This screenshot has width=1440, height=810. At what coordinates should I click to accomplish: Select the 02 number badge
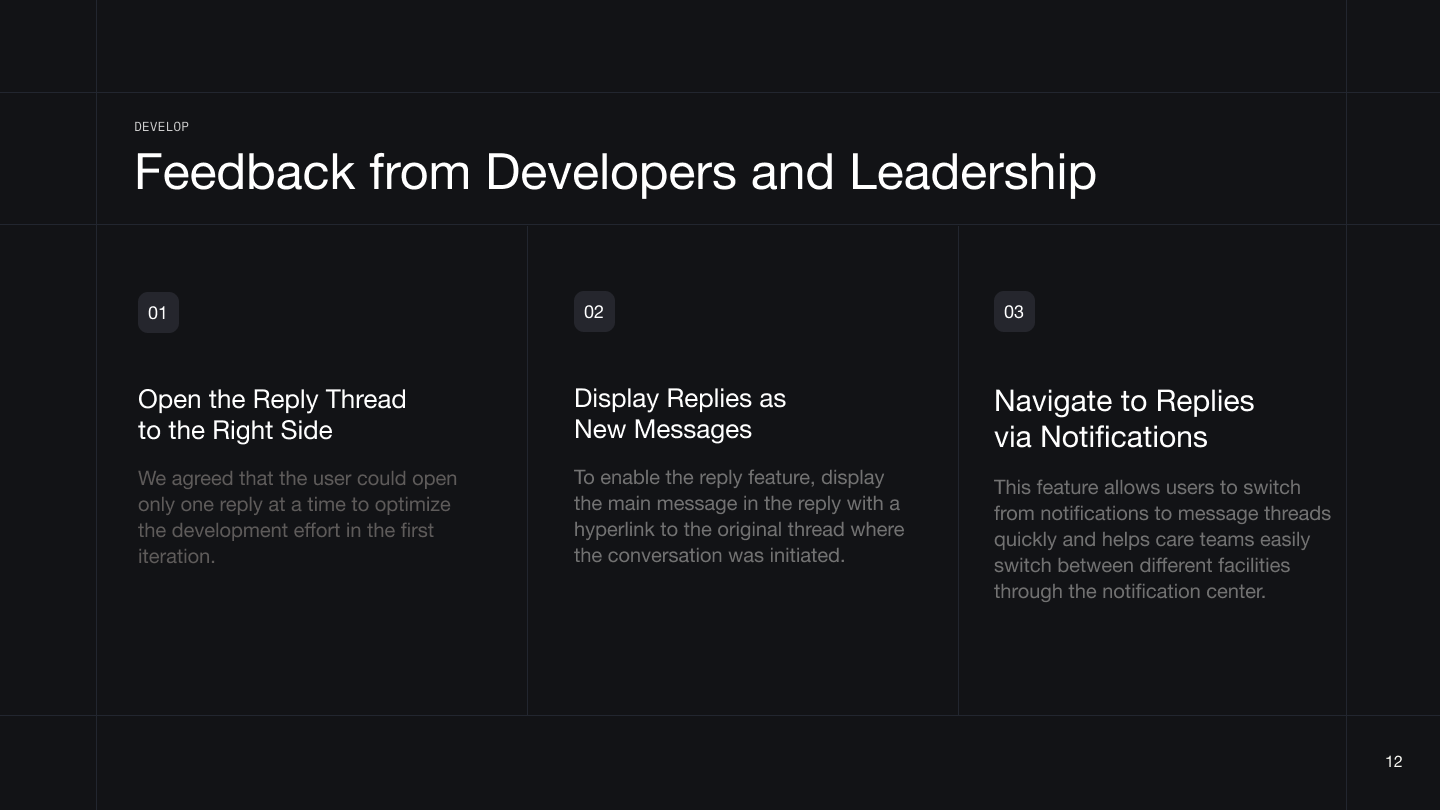click(x=594, y=312)
